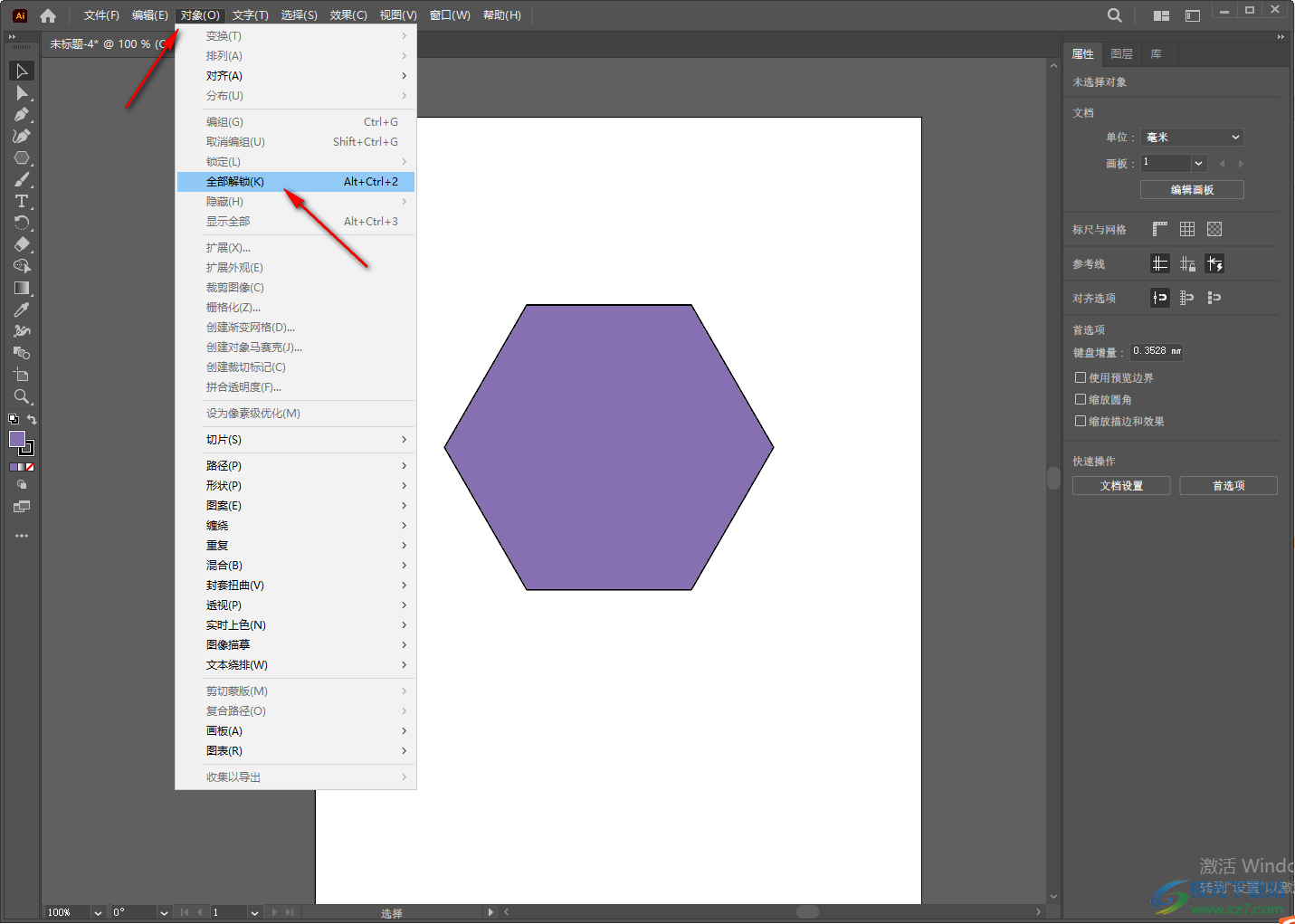Open the 效果(C) menu
Viewport: 1295px width, 924px height.
click(348, 15)
